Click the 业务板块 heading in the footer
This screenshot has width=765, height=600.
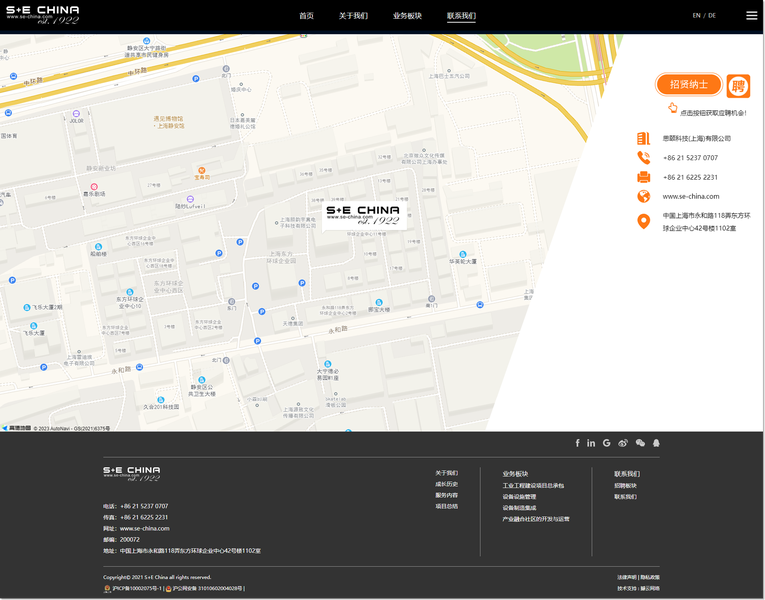click(x=515, y=474)
